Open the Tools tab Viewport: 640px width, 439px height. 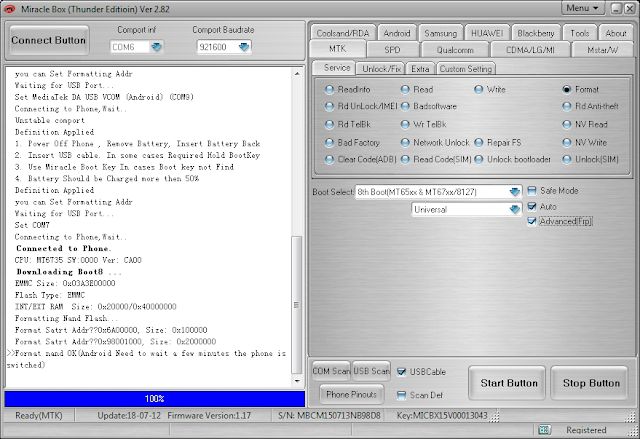pyautogui.click(x=580, y=33)
